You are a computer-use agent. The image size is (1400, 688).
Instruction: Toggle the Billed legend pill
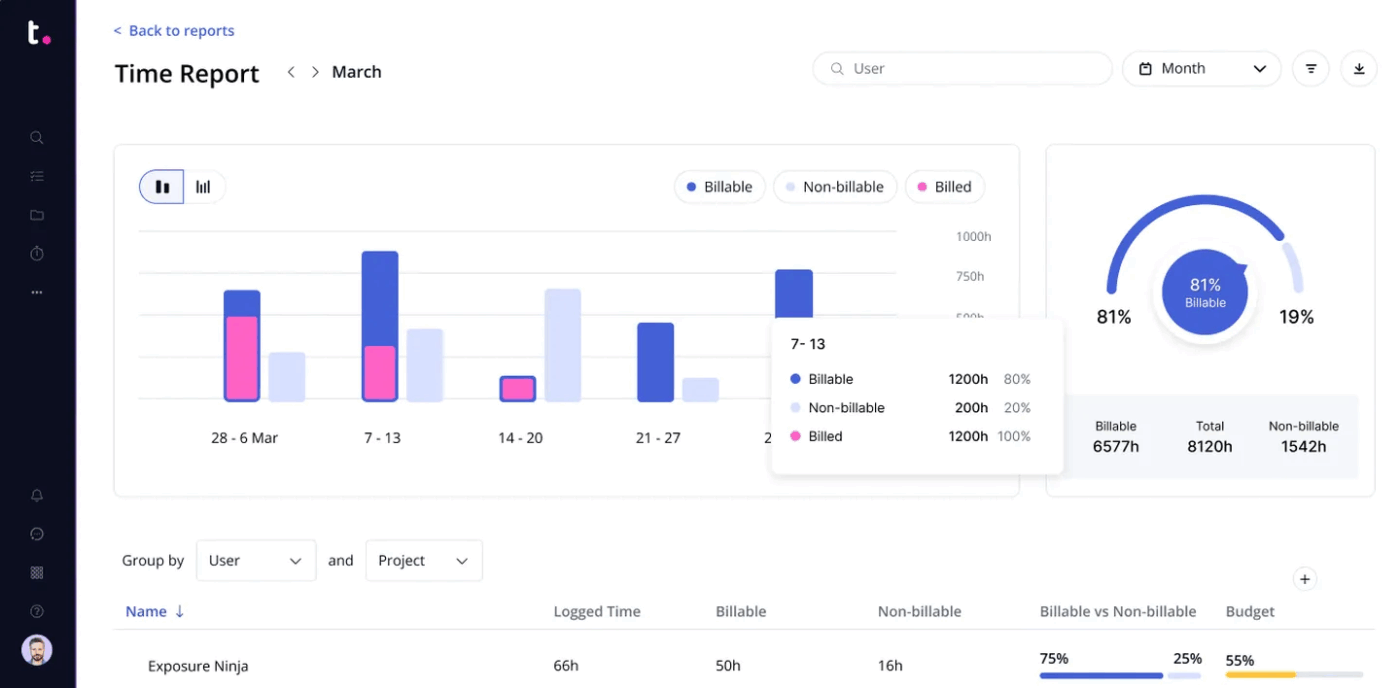944,186
